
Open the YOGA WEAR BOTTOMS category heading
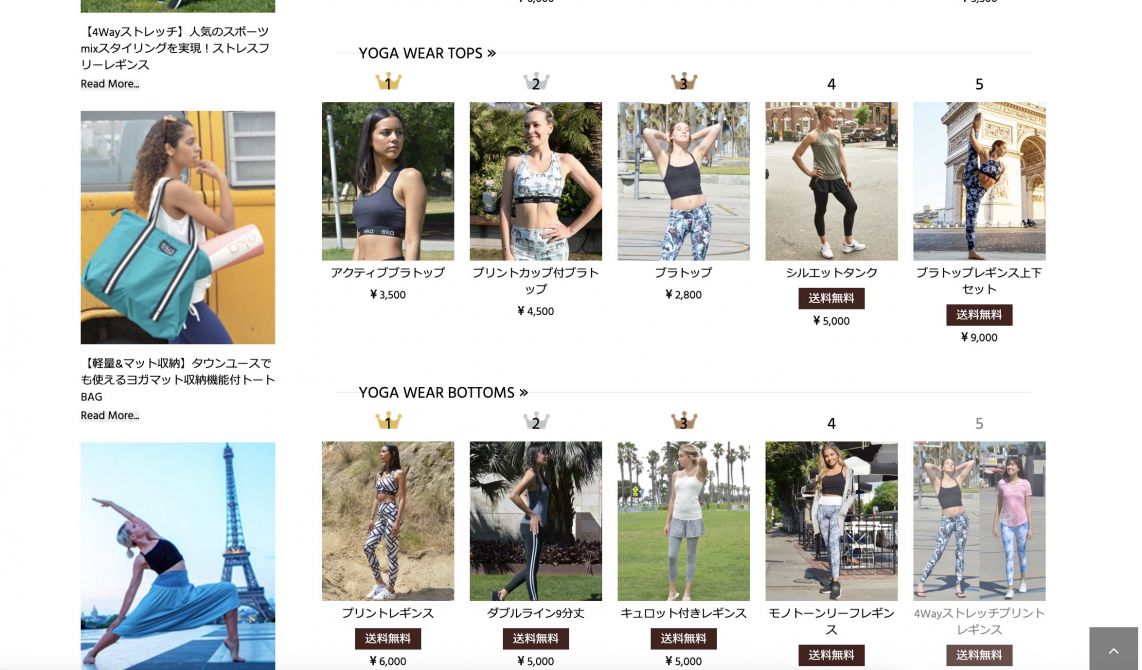443,393
